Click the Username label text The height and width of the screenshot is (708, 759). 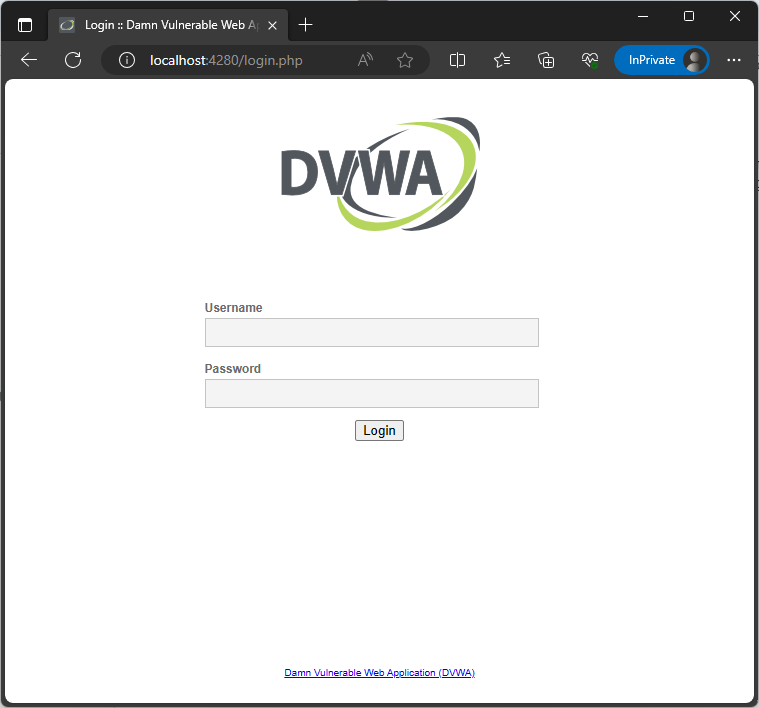click(233, 308)
